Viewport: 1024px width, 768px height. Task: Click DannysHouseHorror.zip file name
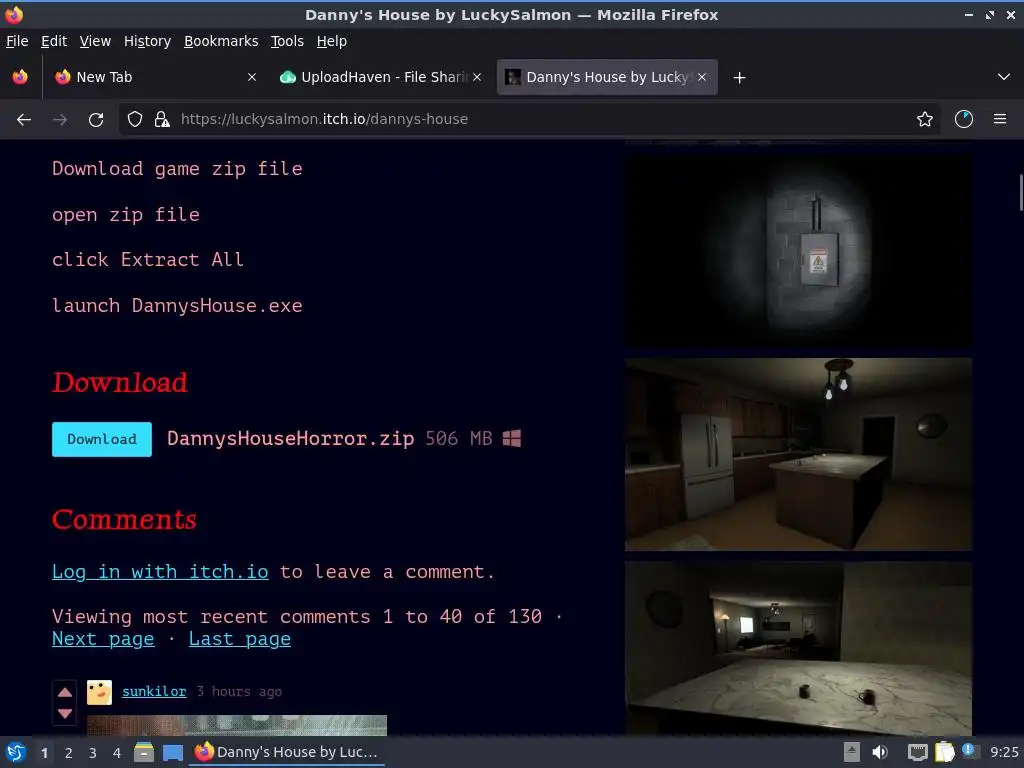click(x=291, y=438)
